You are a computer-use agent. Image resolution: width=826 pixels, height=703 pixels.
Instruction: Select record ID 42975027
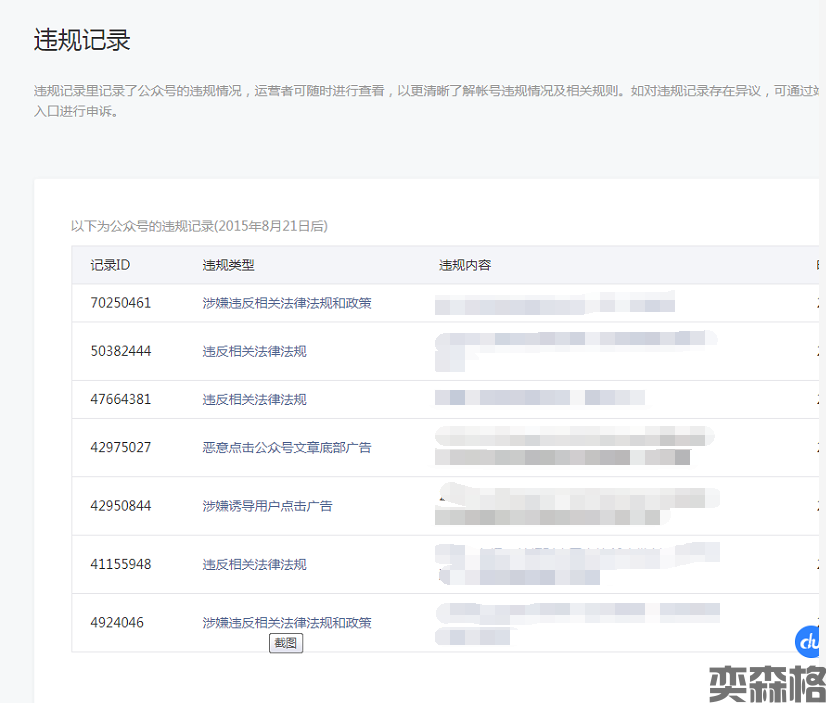click(x=121, y=448)
